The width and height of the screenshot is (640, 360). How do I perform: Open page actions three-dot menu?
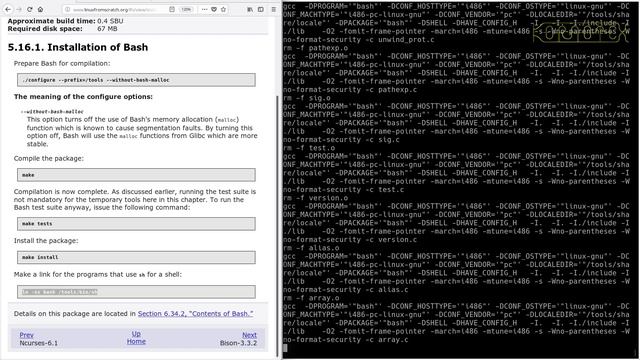click(204, 9)
